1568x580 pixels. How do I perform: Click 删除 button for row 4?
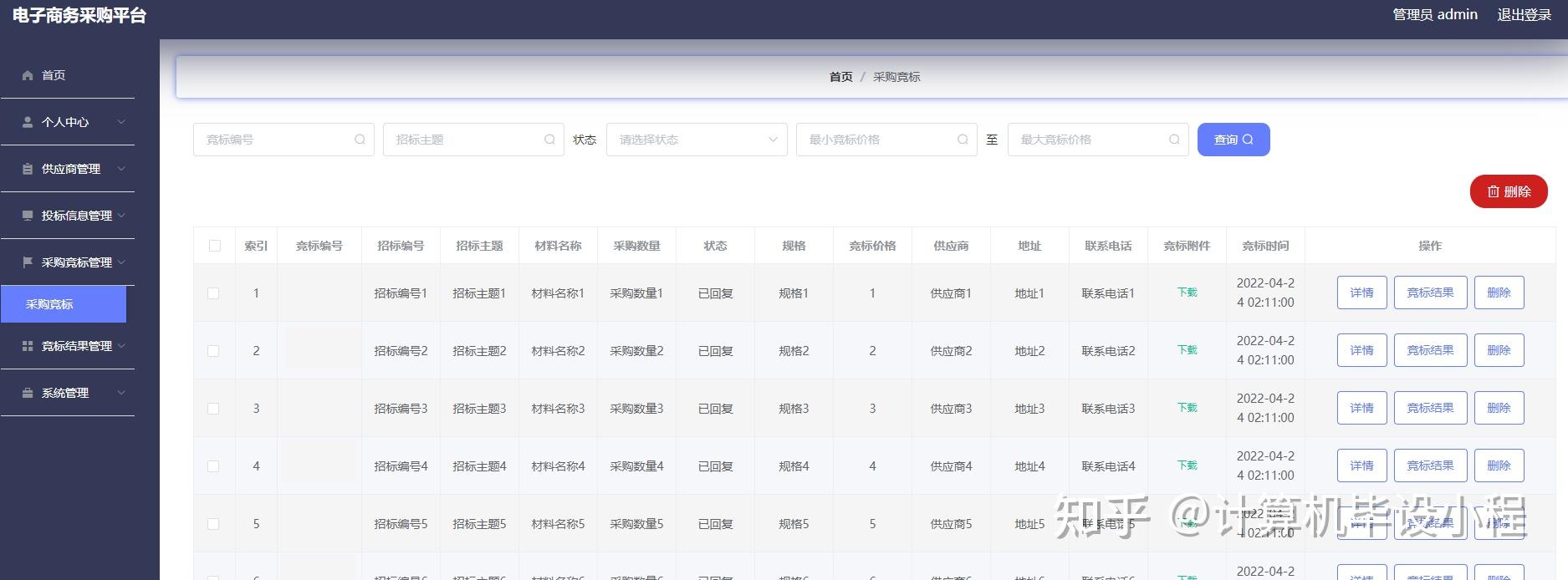(x=1499, y=466)
